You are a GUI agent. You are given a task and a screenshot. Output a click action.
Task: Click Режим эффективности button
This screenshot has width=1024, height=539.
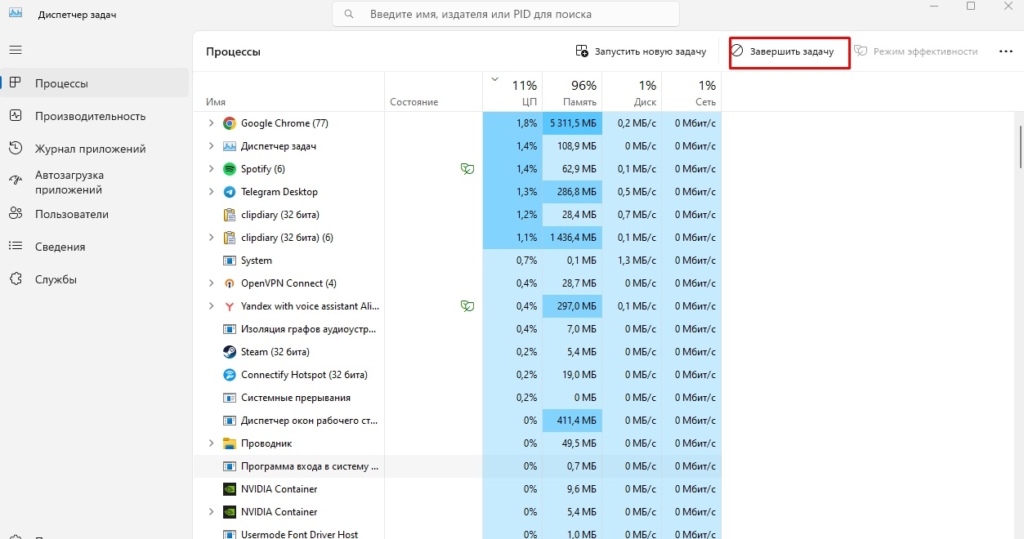pyautogui.click(x=916, y=52)
